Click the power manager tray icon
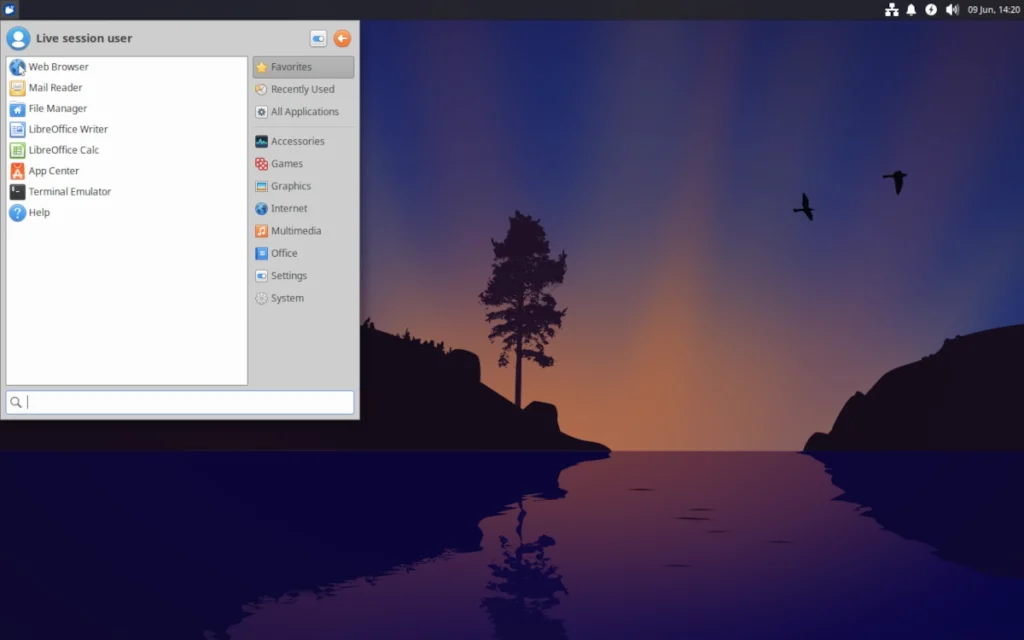 click(931, 10)
